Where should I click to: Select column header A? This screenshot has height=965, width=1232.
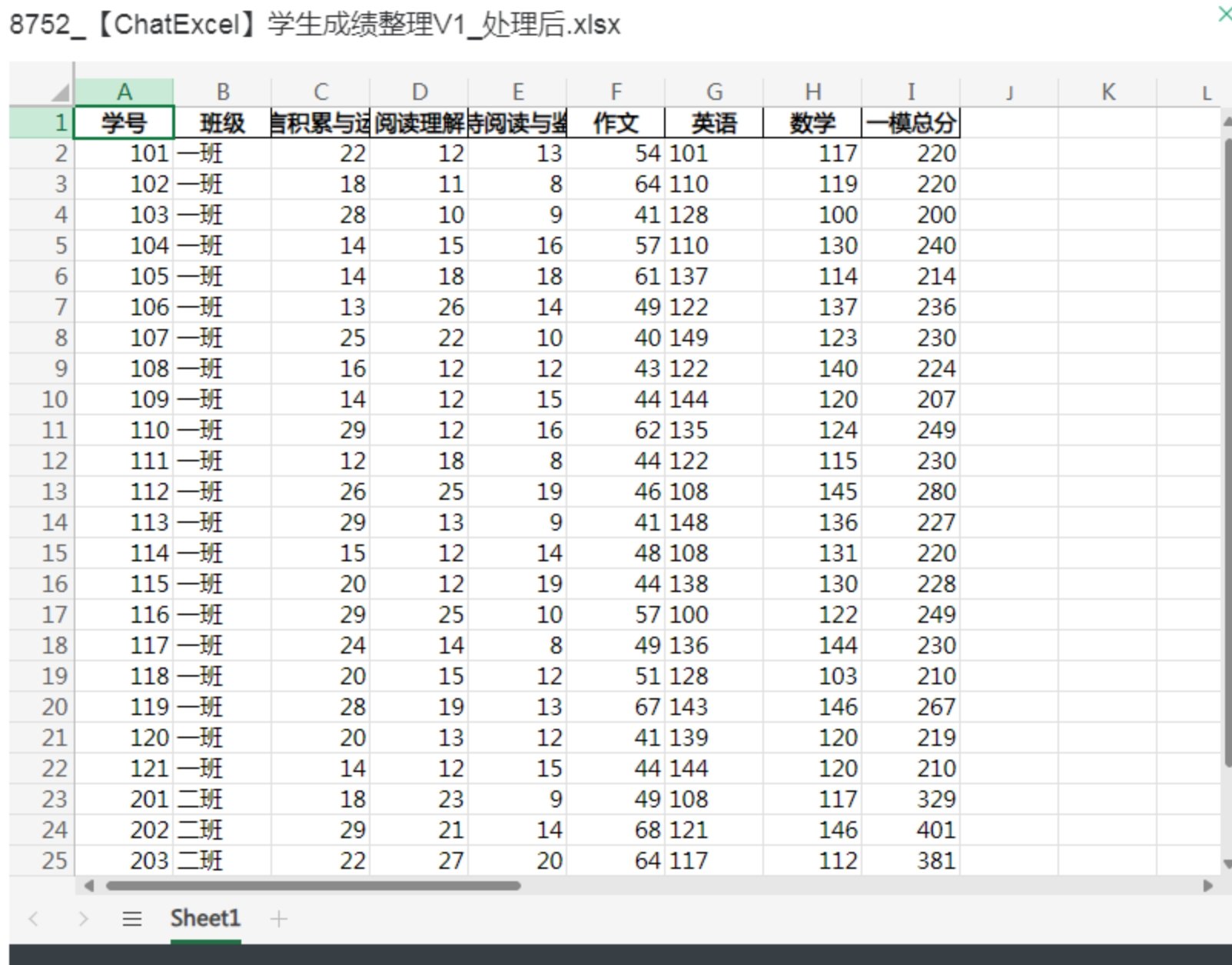coord(124,91)
